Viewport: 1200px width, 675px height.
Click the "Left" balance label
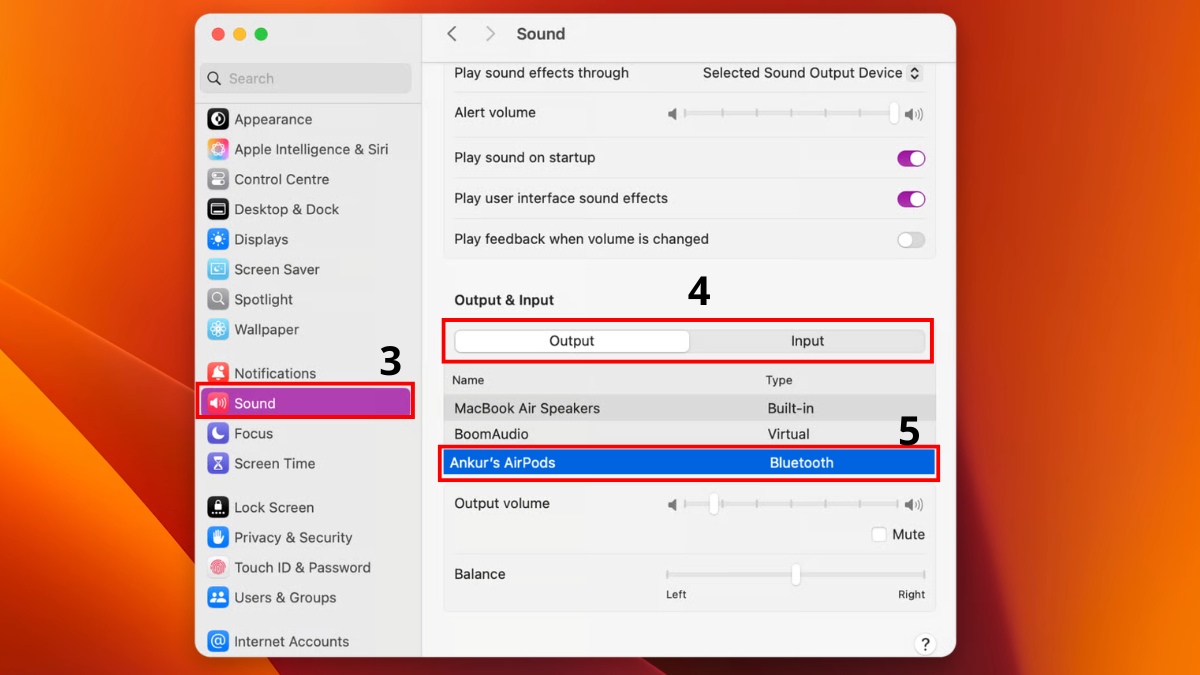pos(677,594)
